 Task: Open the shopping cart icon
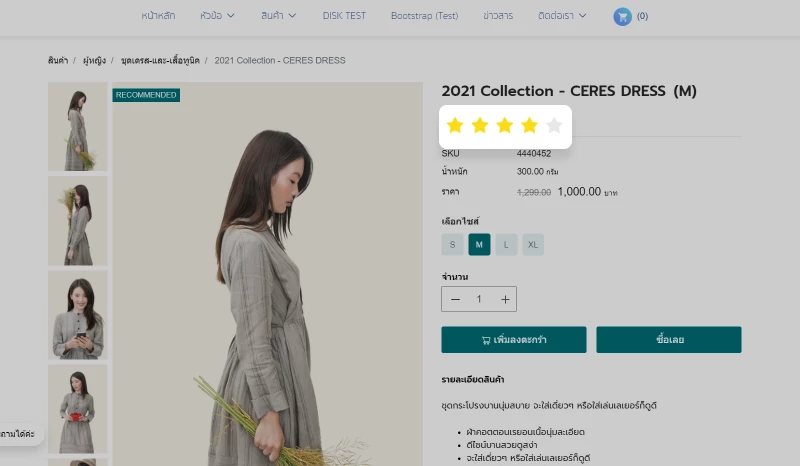tap(623, 16)
